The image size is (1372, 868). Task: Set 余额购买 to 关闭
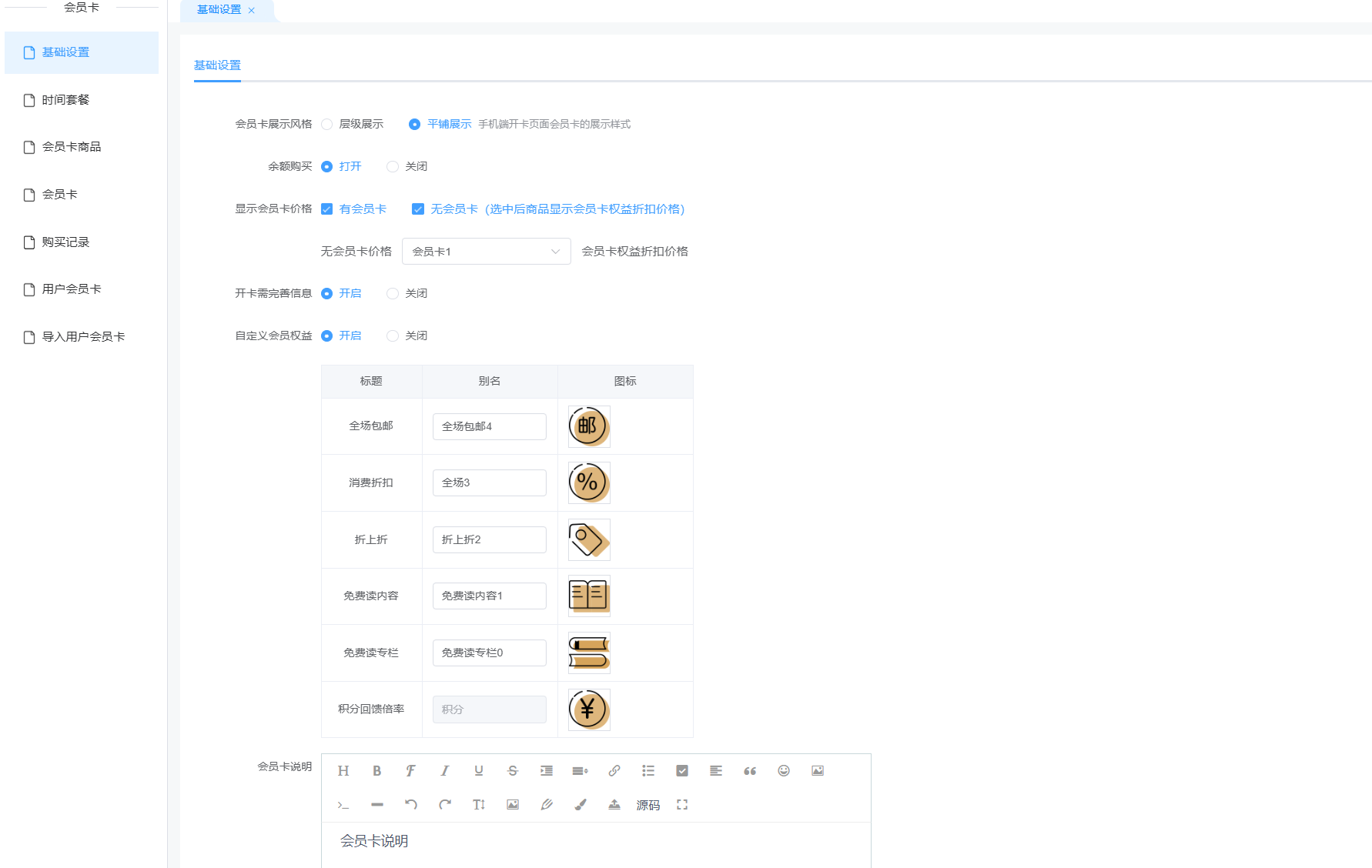393,167
